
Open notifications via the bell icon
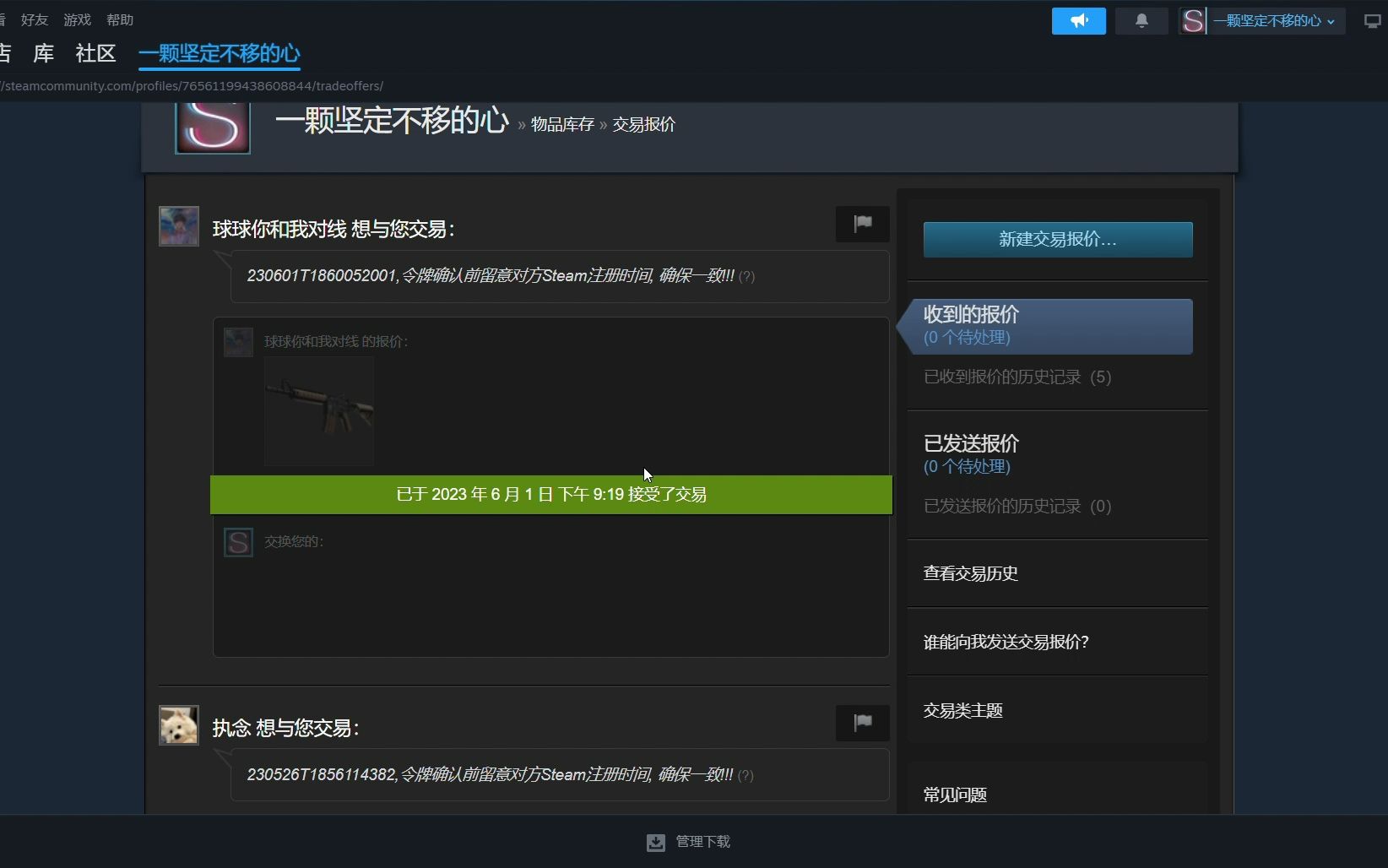(x=1141, y=20)
